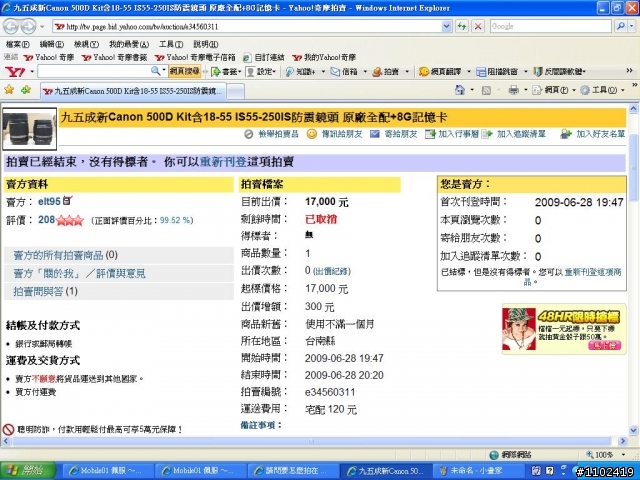
Task: Open 賣方「關於我」/評價與意見 link
Action: [80, 273]
